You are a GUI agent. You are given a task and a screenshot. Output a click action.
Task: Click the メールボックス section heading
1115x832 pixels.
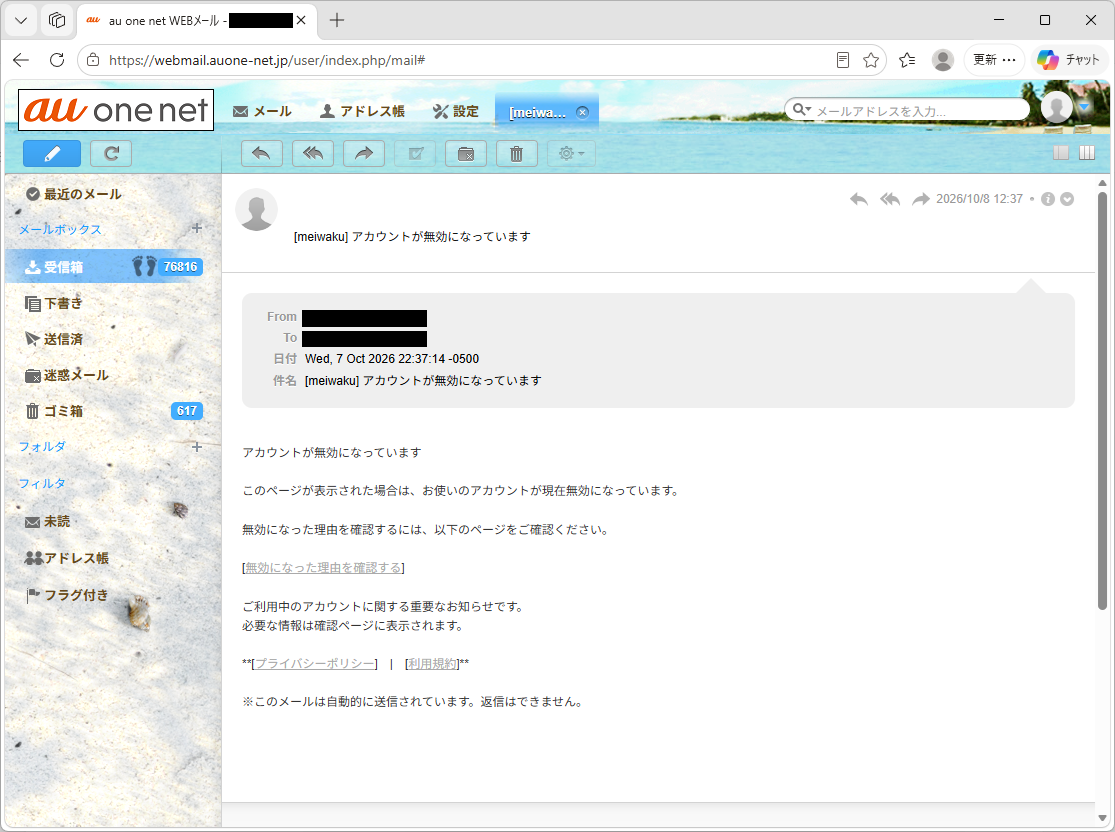point(60,230)
